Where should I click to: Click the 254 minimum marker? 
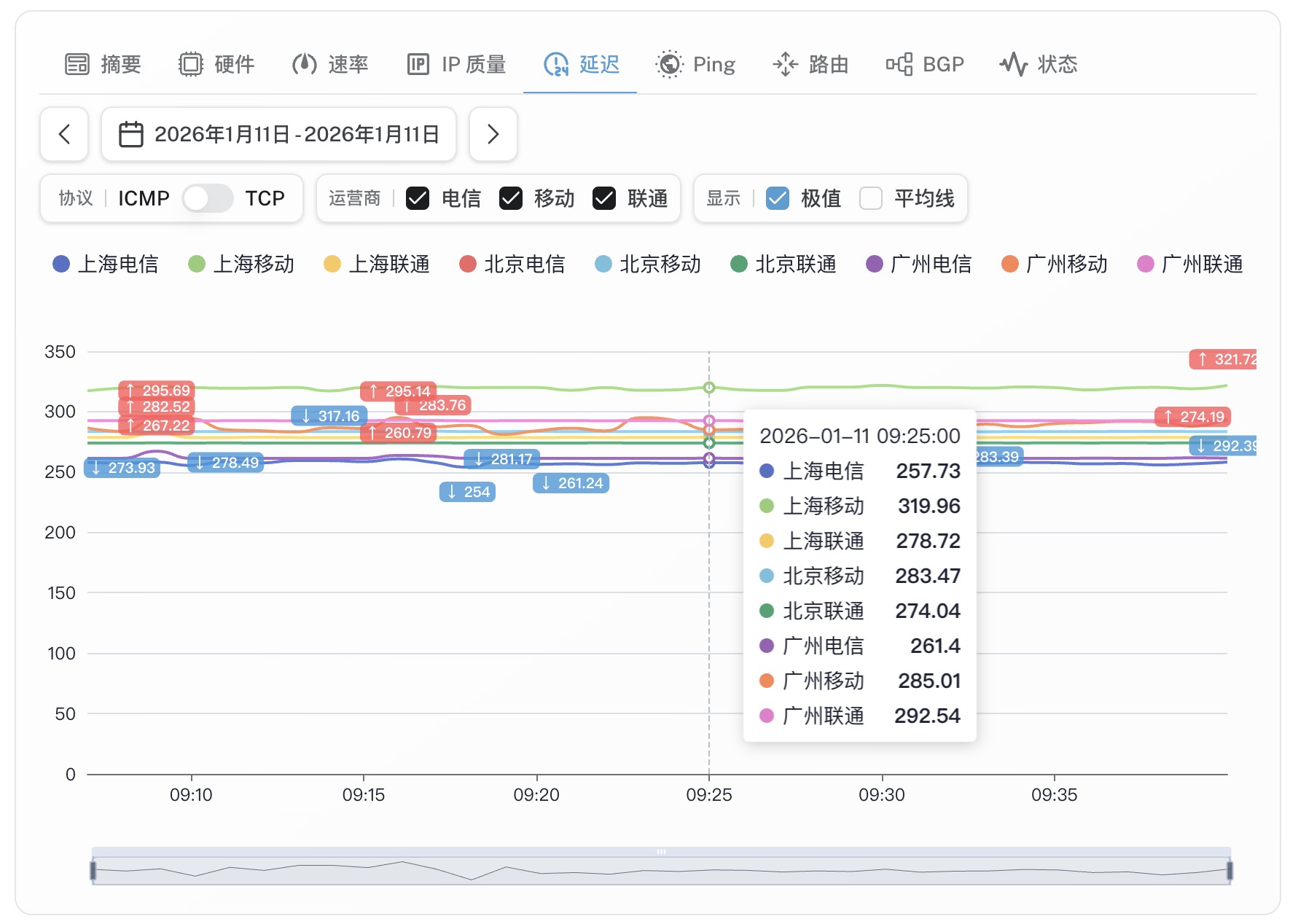467,492
